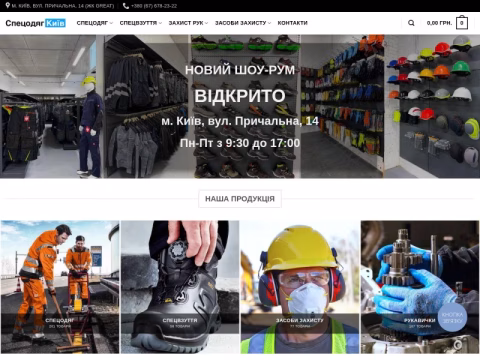Image resolution: width=480 pixels, height=360 pixels.
Task: Open the Захист рук menu item
Action: tap(186, 23)
